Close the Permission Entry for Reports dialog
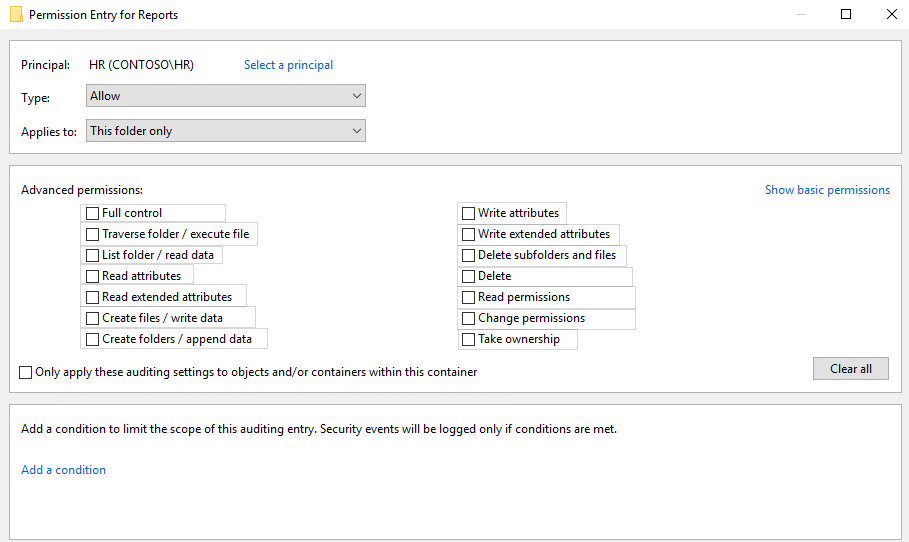This screenshot has width=909, height=542. (x=892, y=14)
